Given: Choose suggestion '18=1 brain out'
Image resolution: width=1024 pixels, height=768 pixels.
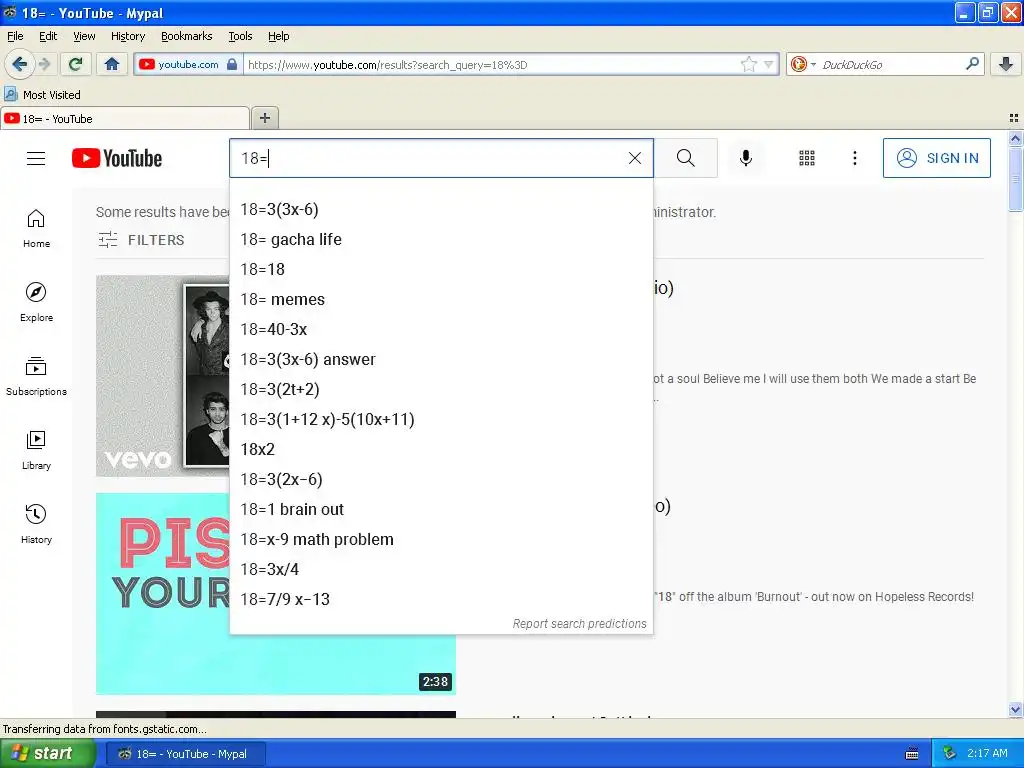Looking at the screenshot, I should tap(441, 510).
